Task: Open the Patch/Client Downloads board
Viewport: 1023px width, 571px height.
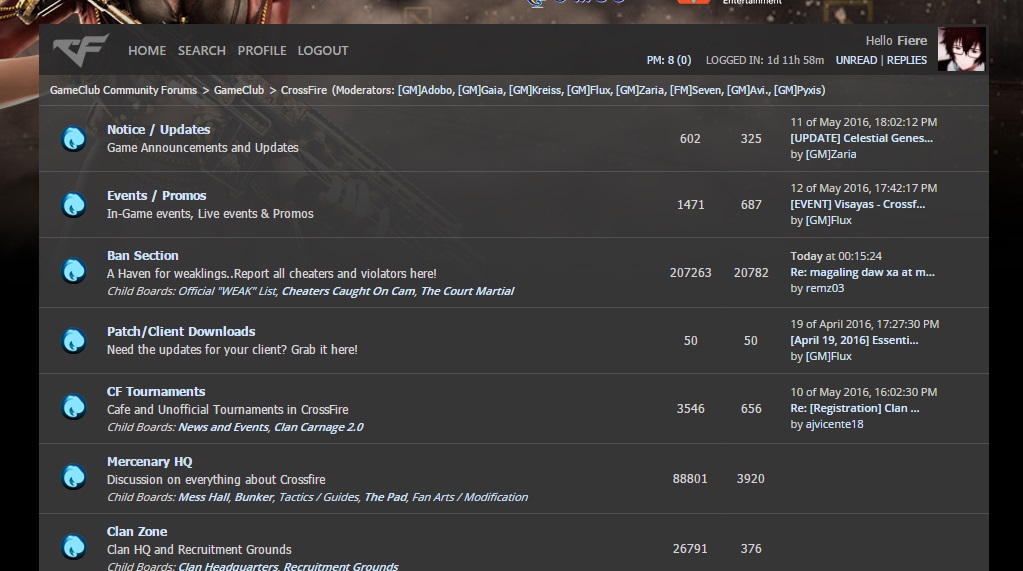Action: click(x=181, y=332)
